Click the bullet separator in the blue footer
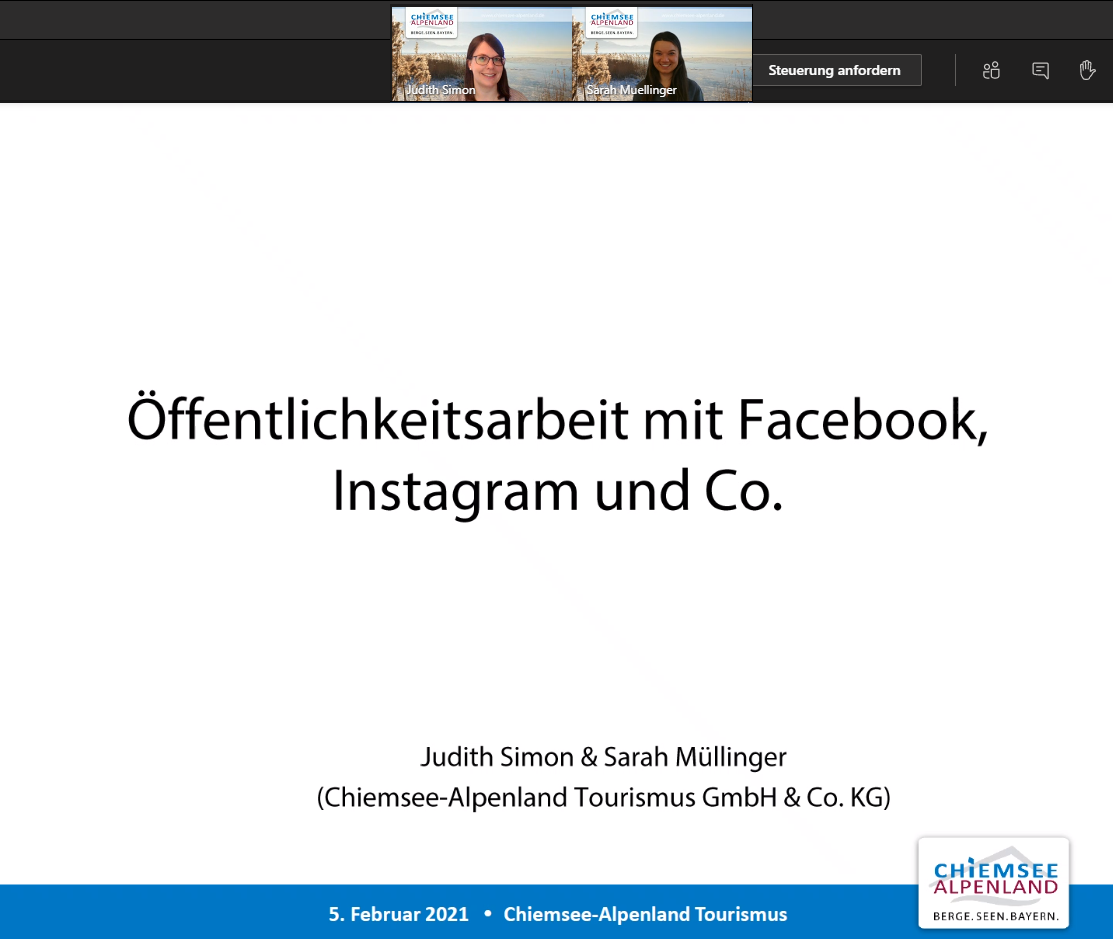Viewport: 1113px width, 939px height. (x=487, y=914)
